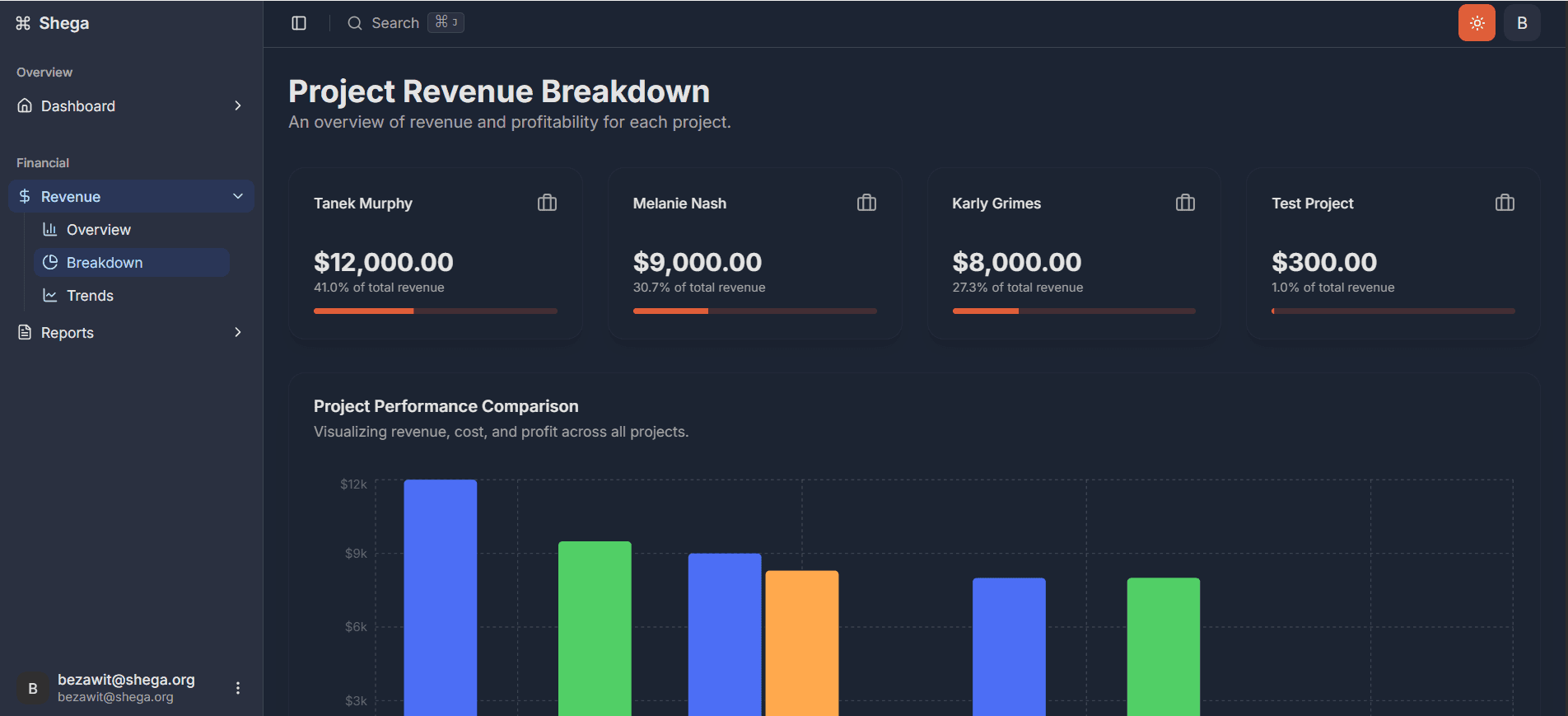Click the 27.3% of total revenue text
Screen dimensions: 1568x716
click(1018, 288)
